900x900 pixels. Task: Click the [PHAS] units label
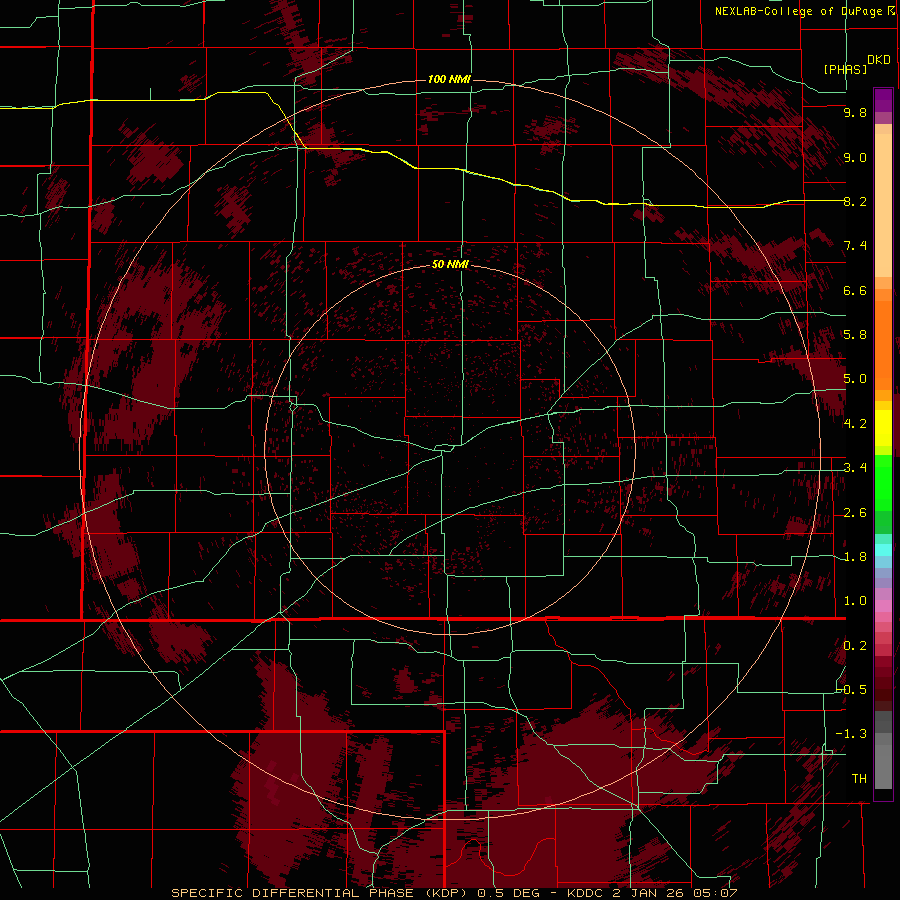[x=845, y=69]
